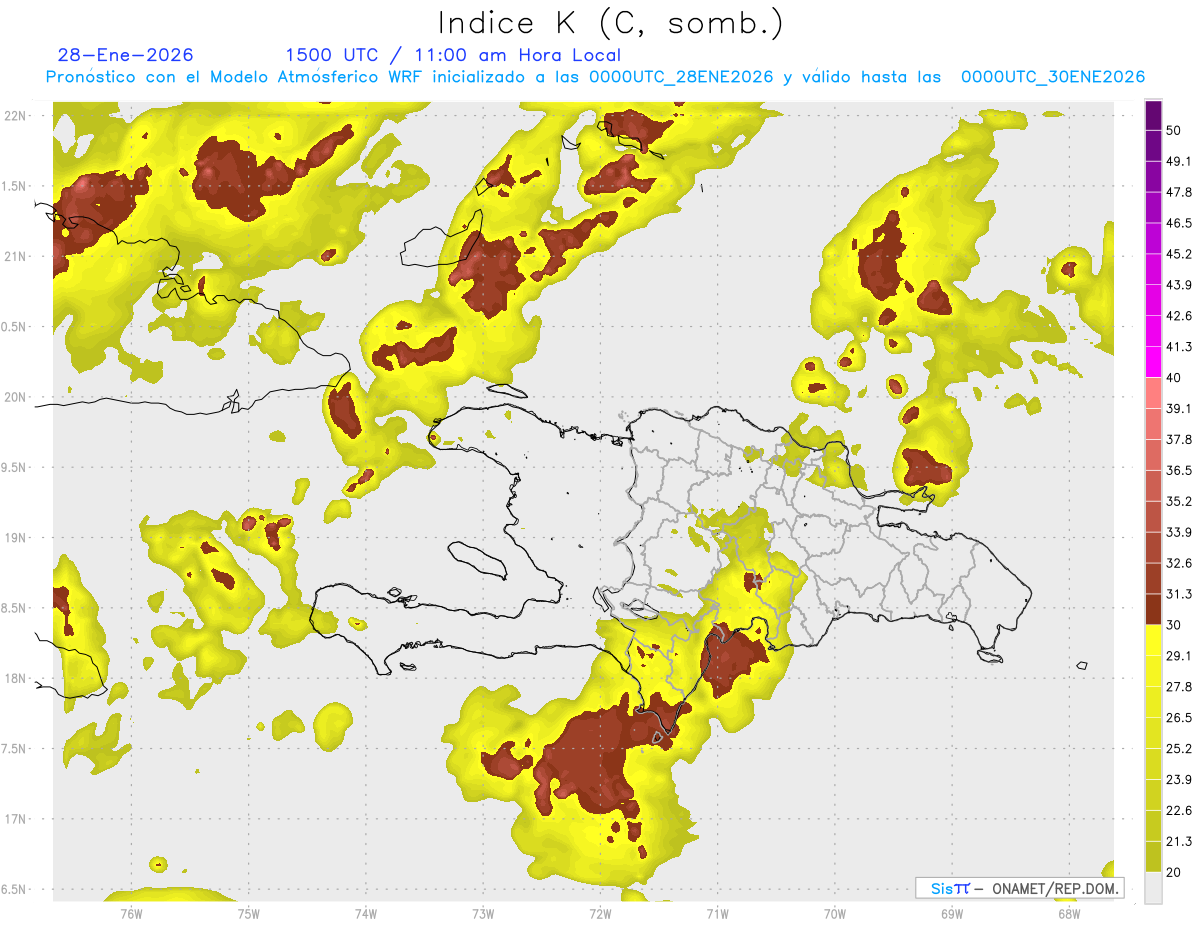Click the "20" color scale value
This screenshot has width=1200, height=927.
pyautogui.click(x=1174, y=873)
